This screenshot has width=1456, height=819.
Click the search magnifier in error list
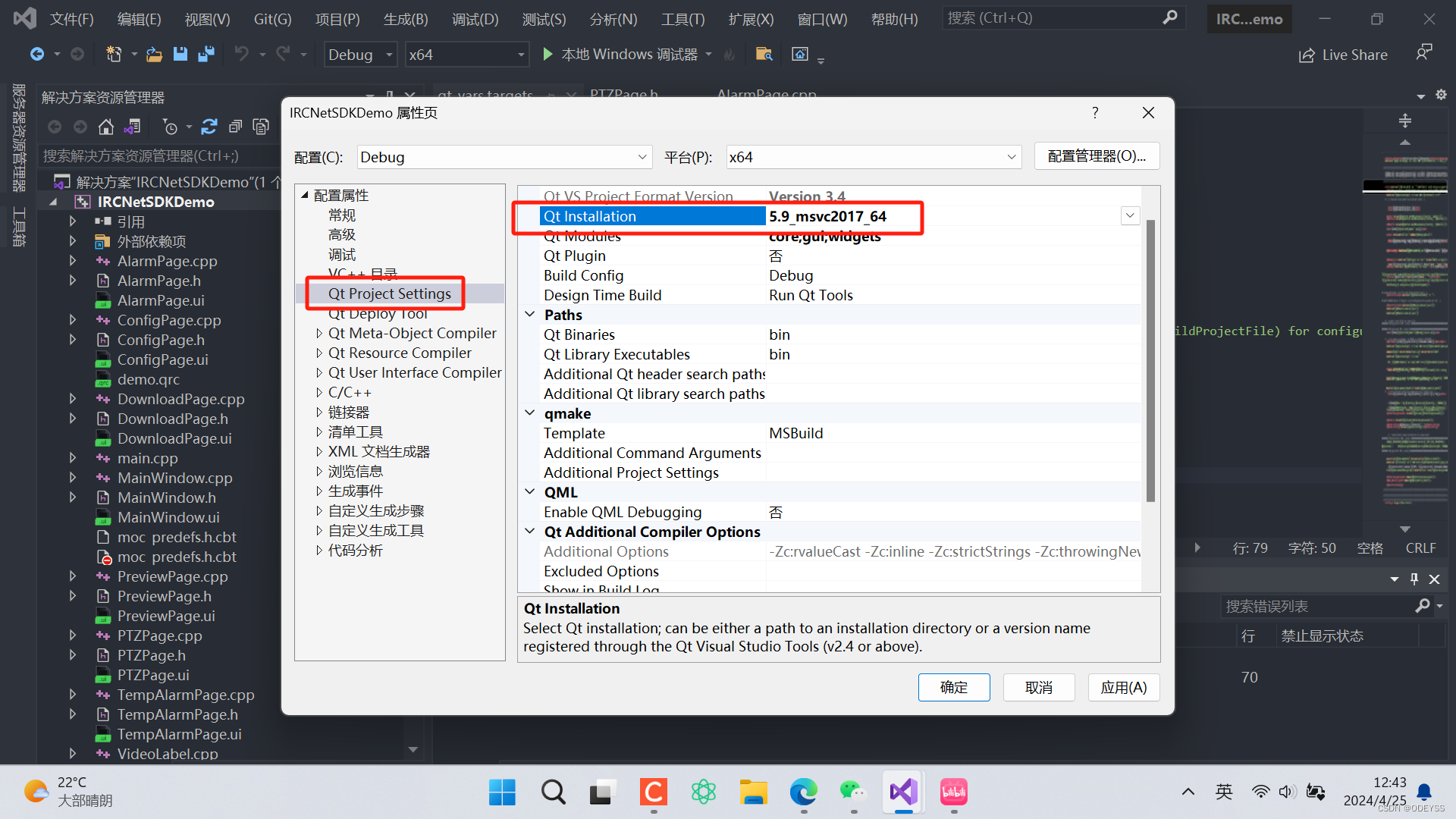pos(1423,605)
